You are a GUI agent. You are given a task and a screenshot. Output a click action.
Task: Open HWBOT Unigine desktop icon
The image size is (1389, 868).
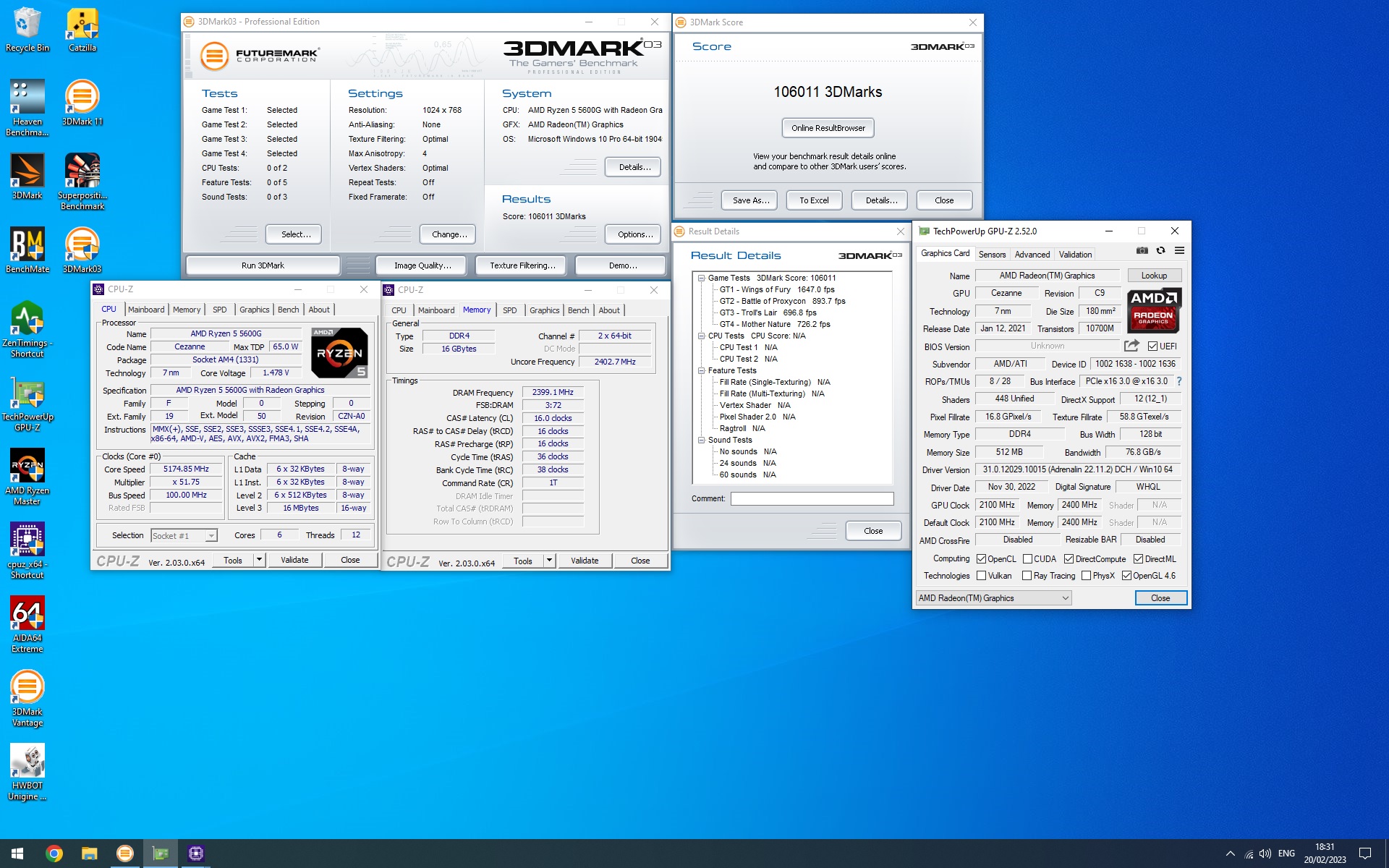(x=27, y=771)
